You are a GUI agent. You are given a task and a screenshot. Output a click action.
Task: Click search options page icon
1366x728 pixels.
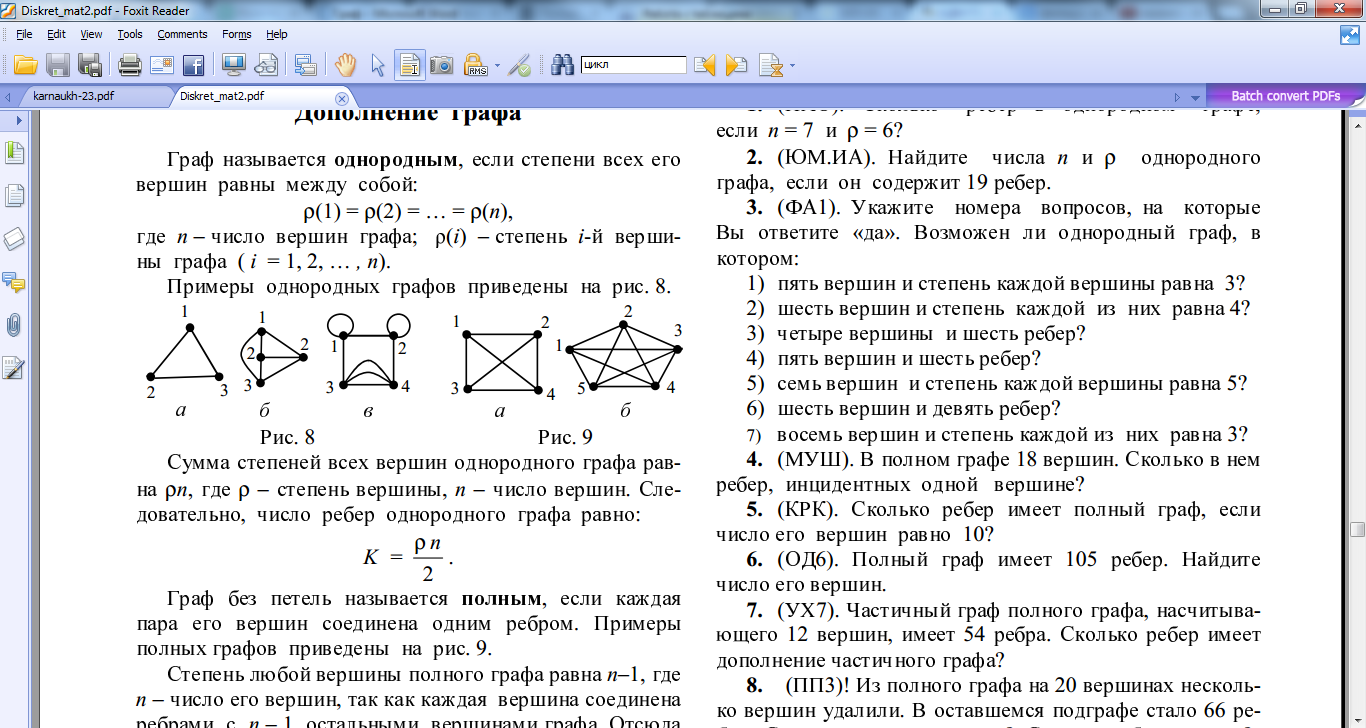770,65
